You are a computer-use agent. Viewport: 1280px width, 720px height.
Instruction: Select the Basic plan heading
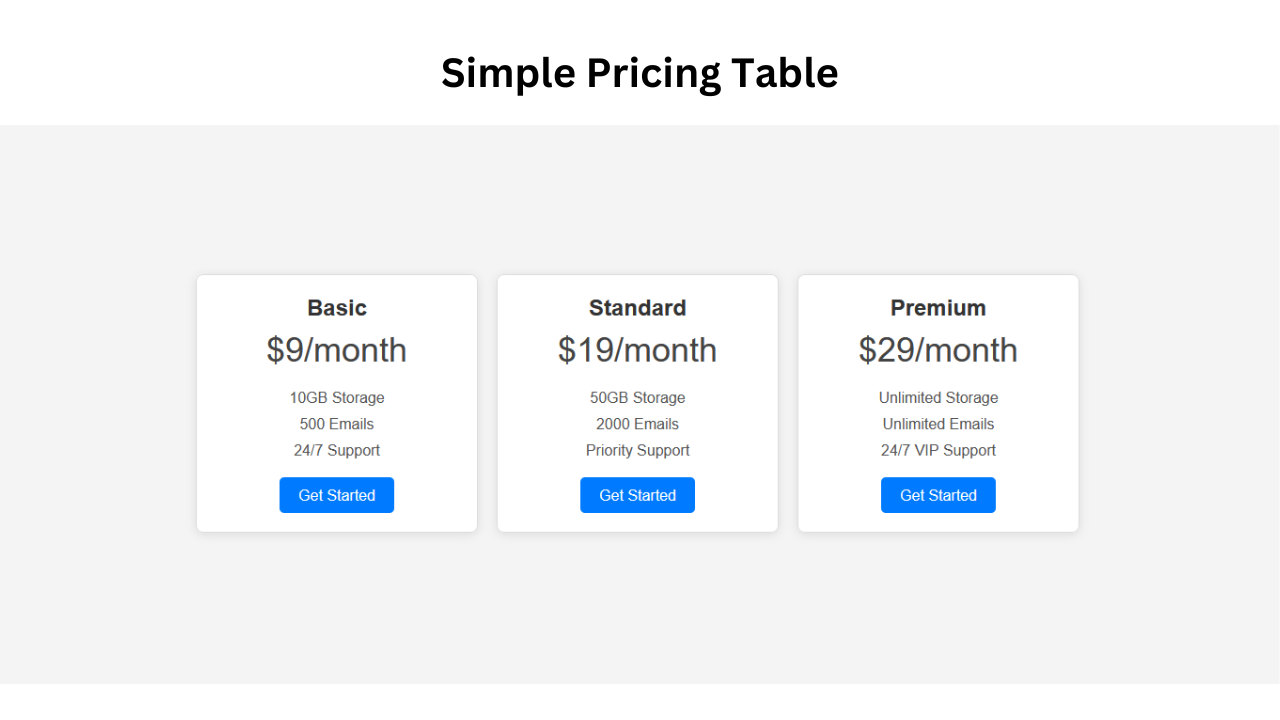tap(337, 308)
